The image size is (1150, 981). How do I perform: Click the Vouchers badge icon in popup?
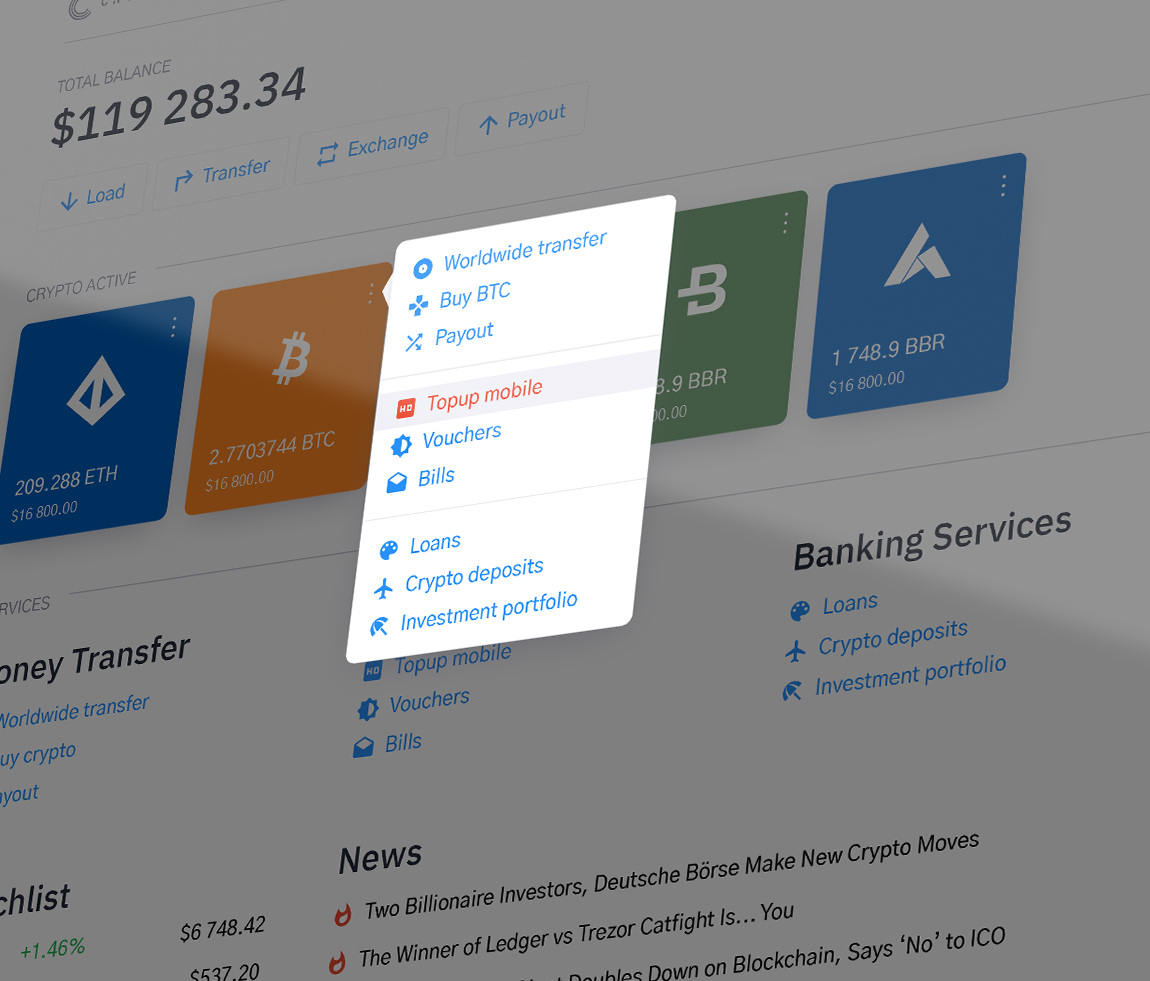point(401,445)
